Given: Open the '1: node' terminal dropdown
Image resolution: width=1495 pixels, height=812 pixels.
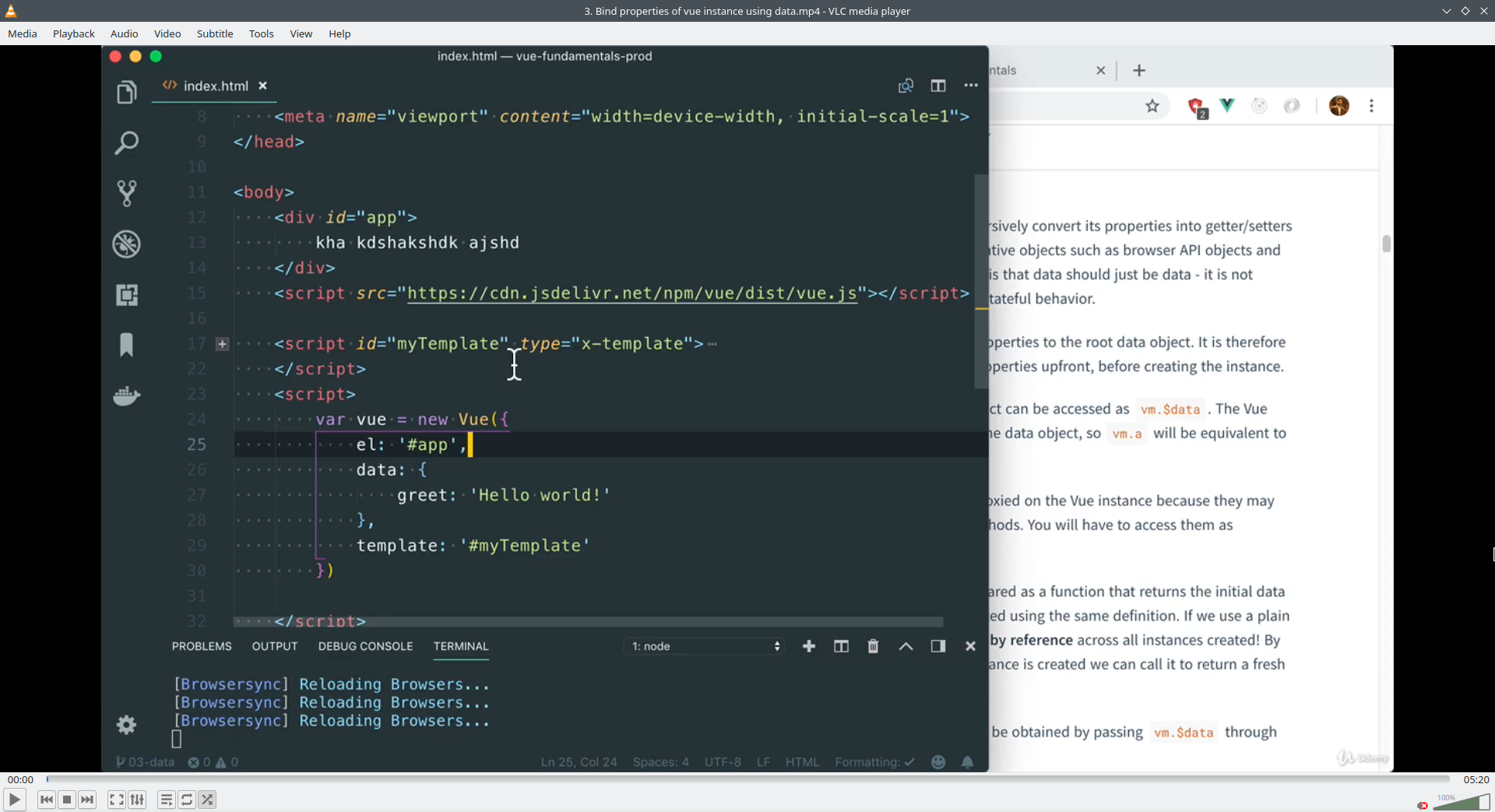Looking at the screenshot, I should click(705, 646).
